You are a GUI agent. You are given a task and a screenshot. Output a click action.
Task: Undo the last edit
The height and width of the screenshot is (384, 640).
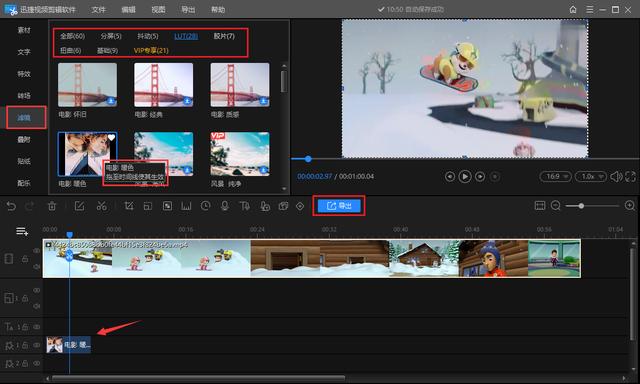(x=11, y=206)
